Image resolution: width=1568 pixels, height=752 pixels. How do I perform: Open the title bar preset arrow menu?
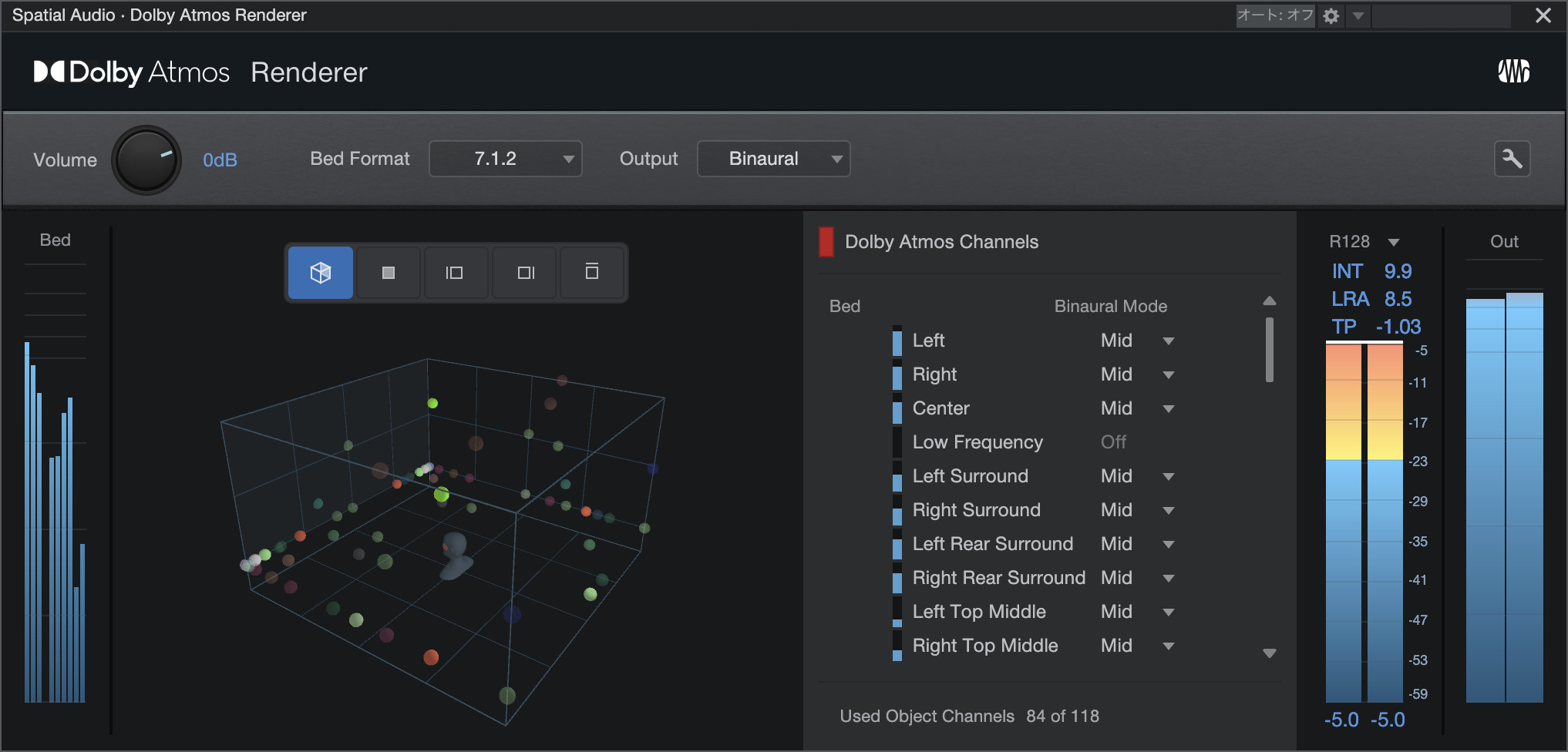pos(1358,15)
